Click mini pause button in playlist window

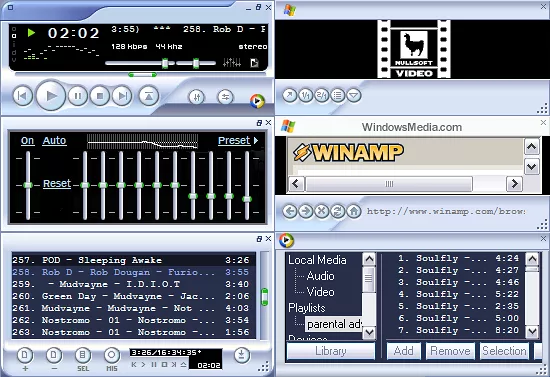[154, 365]
